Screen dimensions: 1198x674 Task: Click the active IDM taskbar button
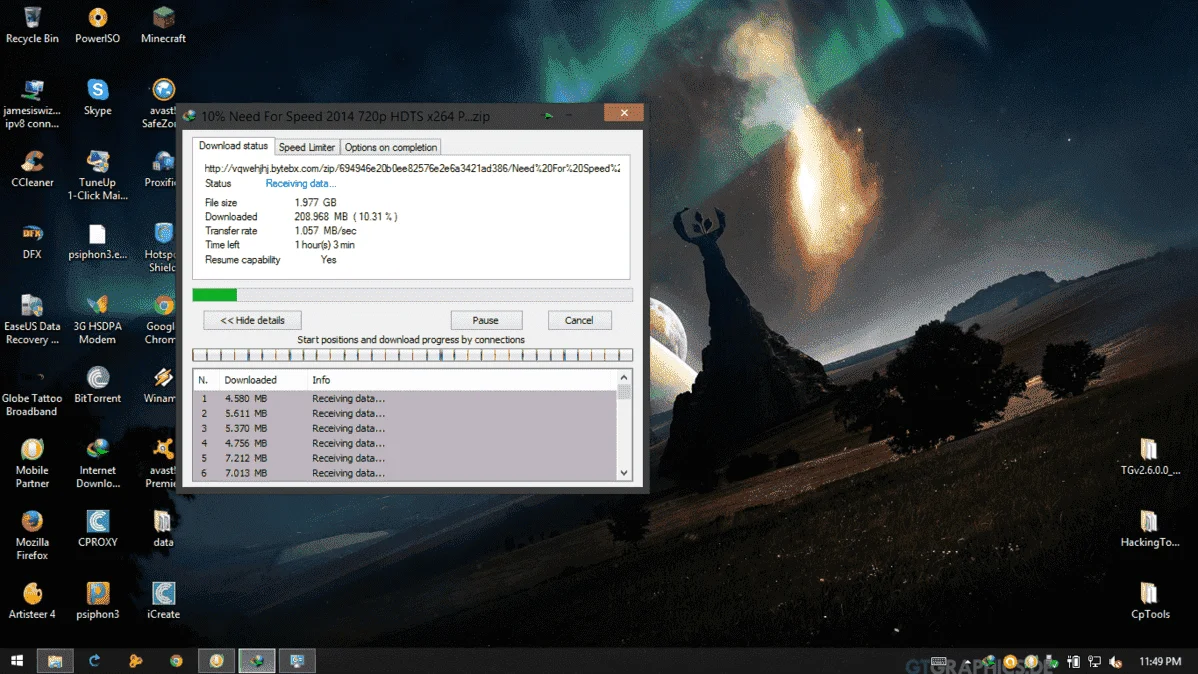257,660
